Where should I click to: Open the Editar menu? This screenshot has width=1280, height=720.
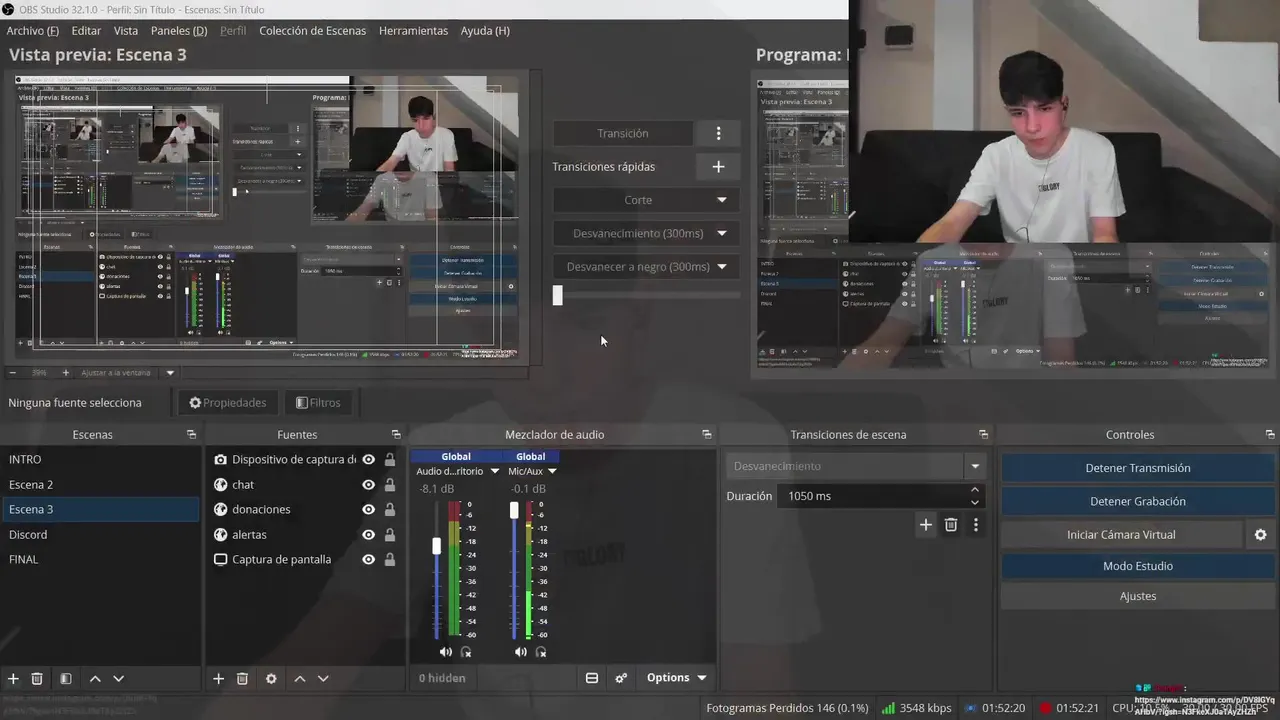point(86,31)
